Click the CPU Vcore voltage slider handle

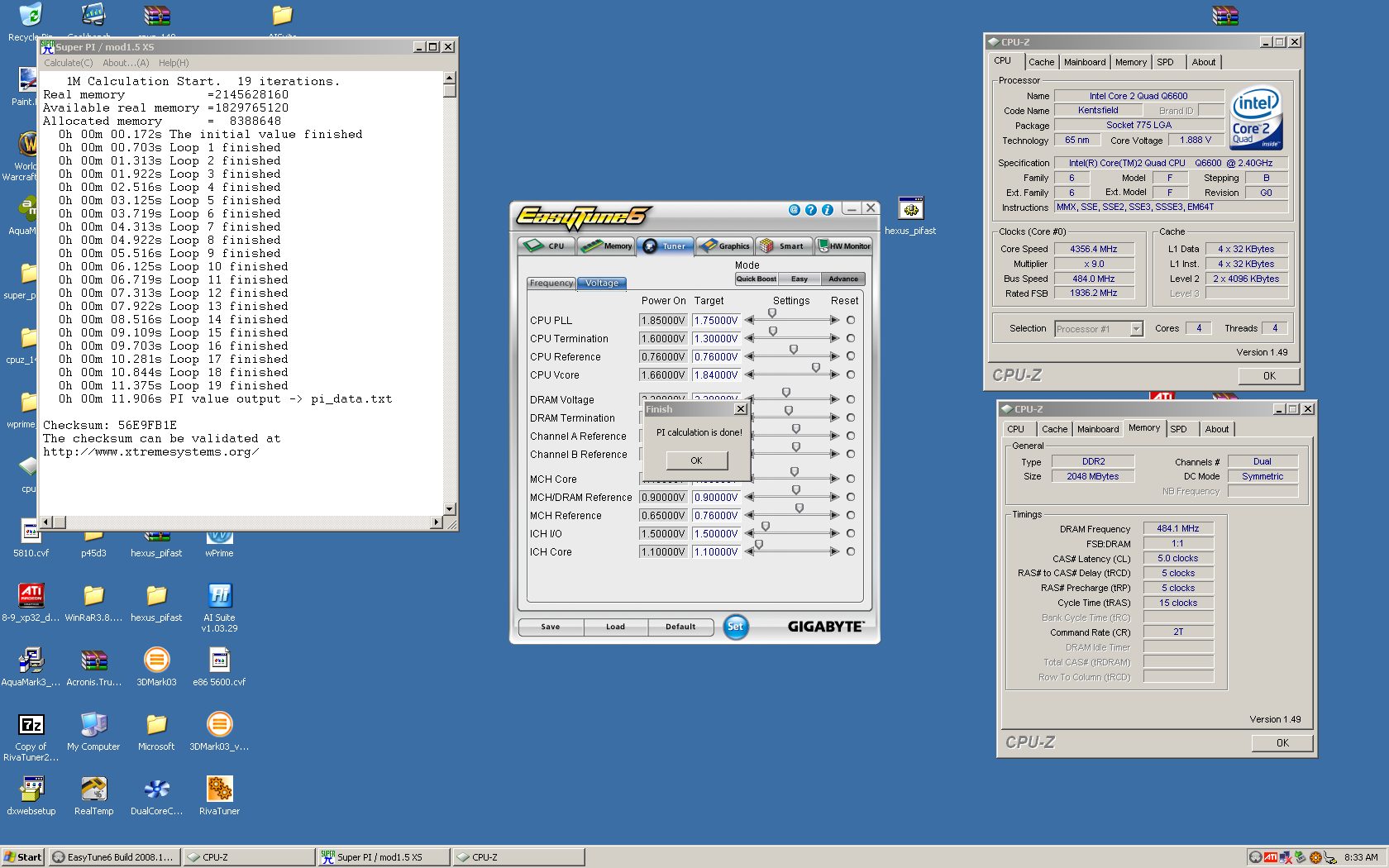pos(816,368)
